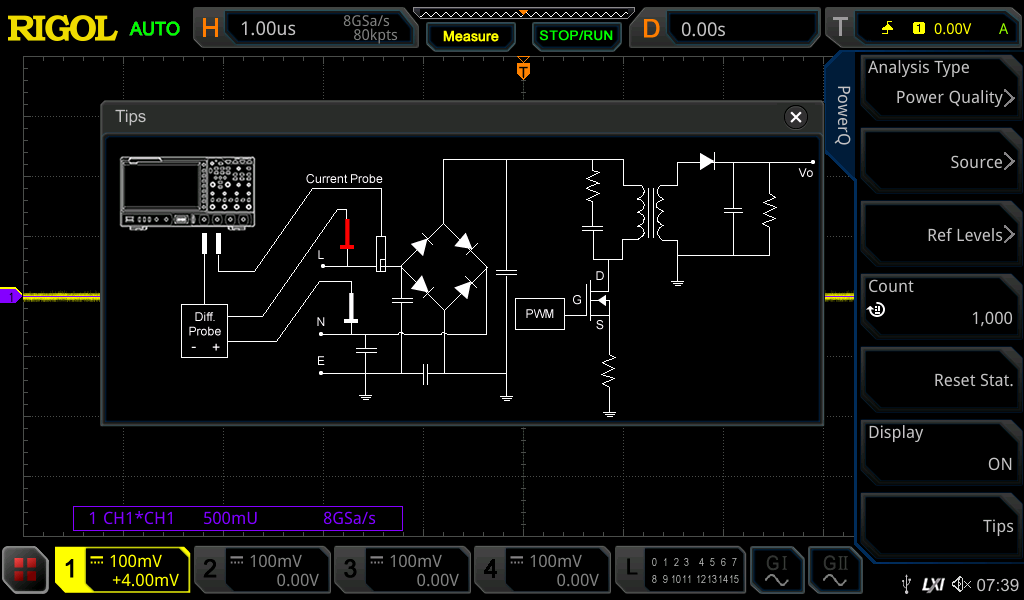Screen dimensions: 1024x600
Task: Click the speaker mute status icon
Action: pyautogui.click(x=961, y=584)
